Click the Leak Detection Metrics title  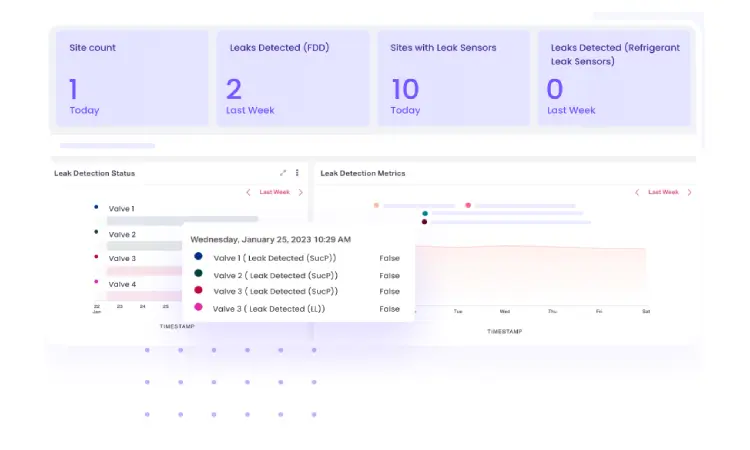point(363,173)
